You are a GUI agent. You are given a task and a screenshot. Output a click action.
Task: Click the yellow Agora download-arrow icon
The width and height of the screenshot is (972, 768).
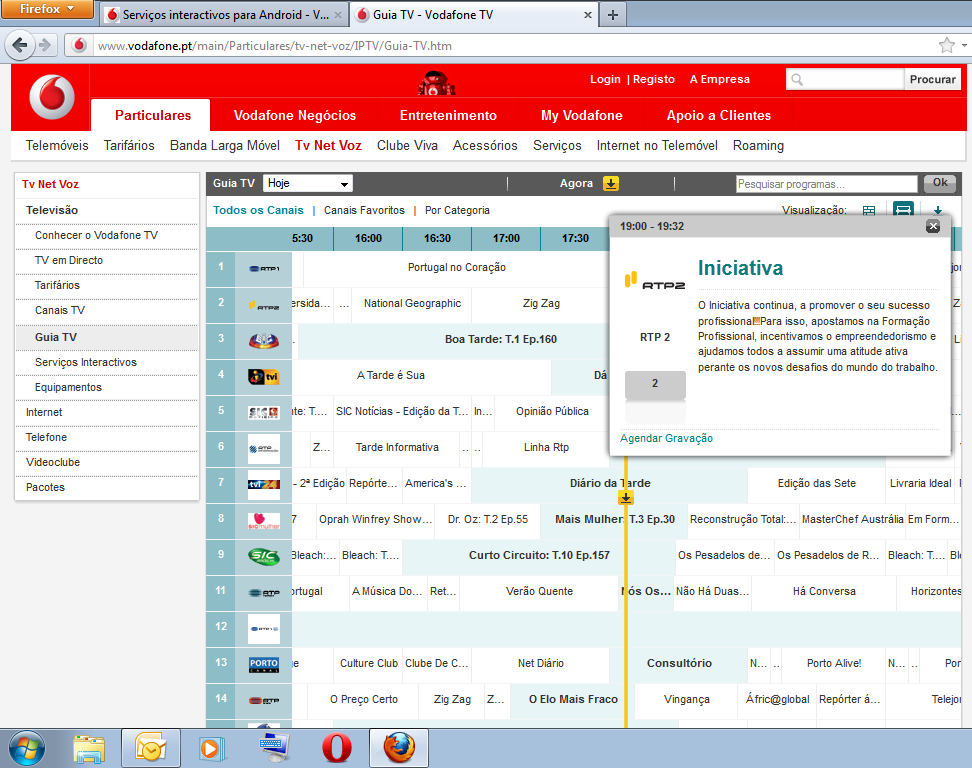[x=611, y=184]
